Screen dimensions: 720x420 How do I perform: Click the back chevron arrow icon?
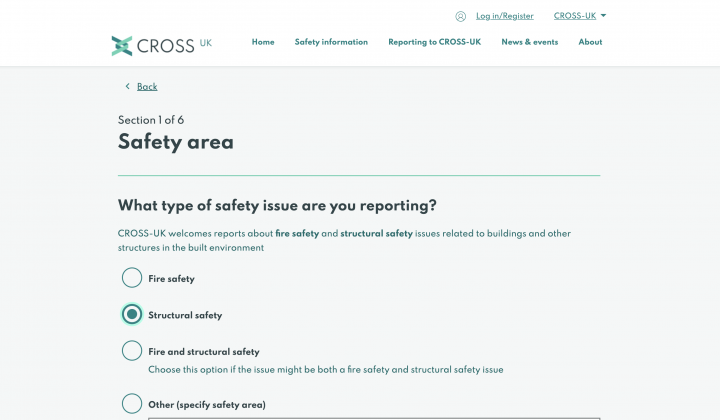(128, 86)
